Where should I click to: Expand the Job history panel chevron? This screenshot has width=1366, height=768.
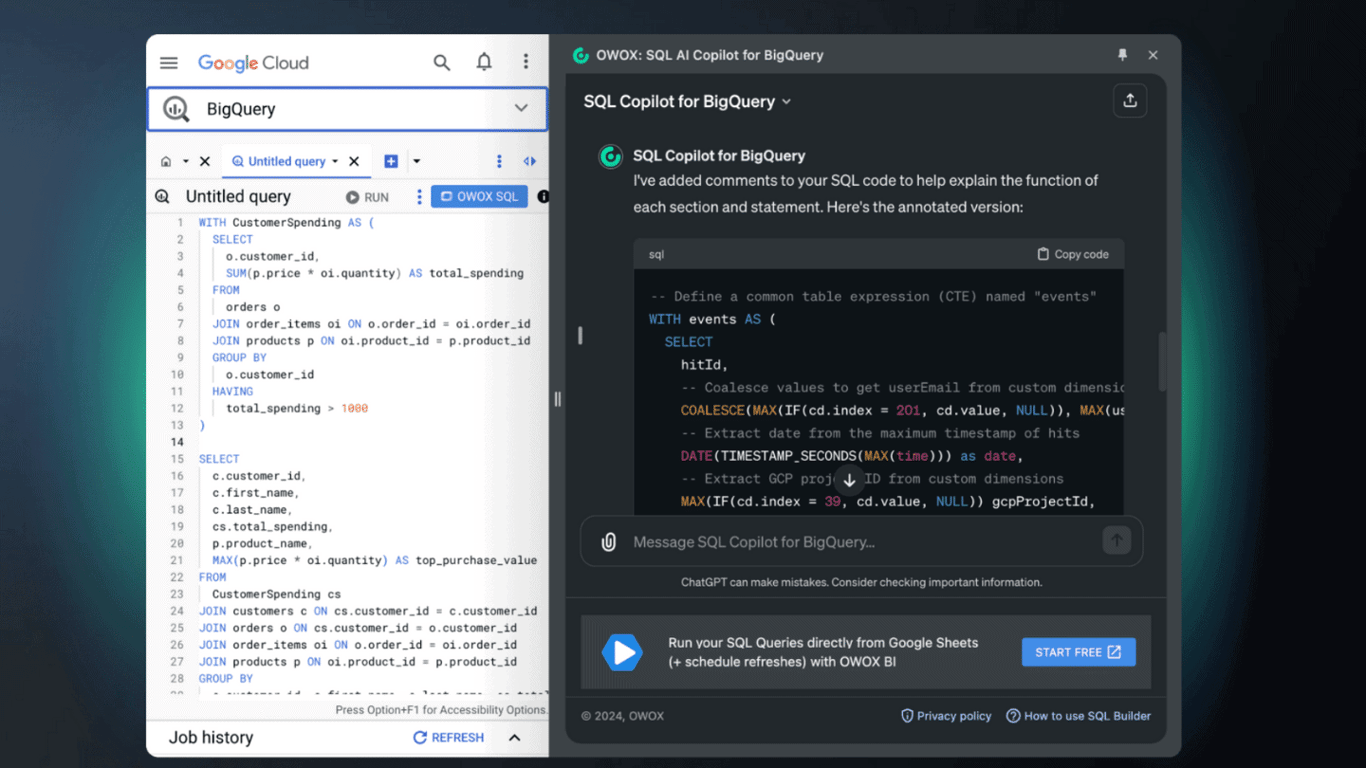(514, 737)
